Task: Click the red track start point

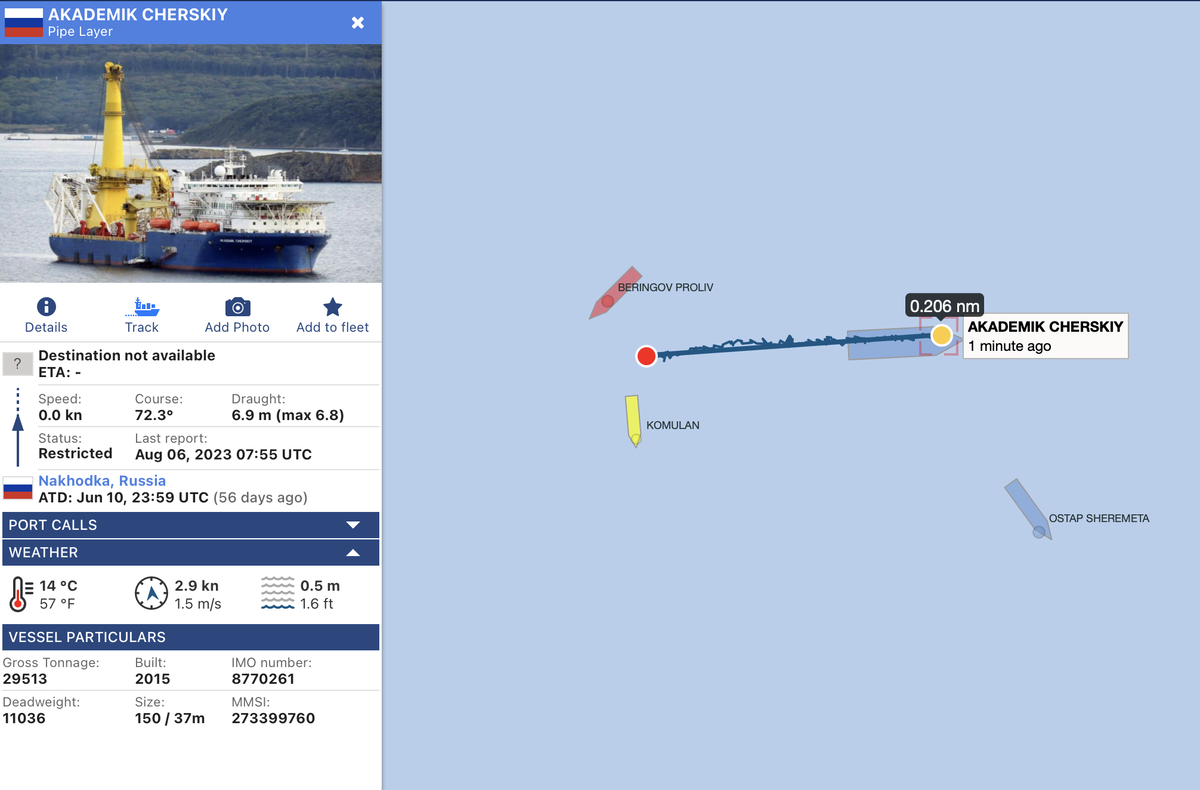Action: tap(646, 356)
